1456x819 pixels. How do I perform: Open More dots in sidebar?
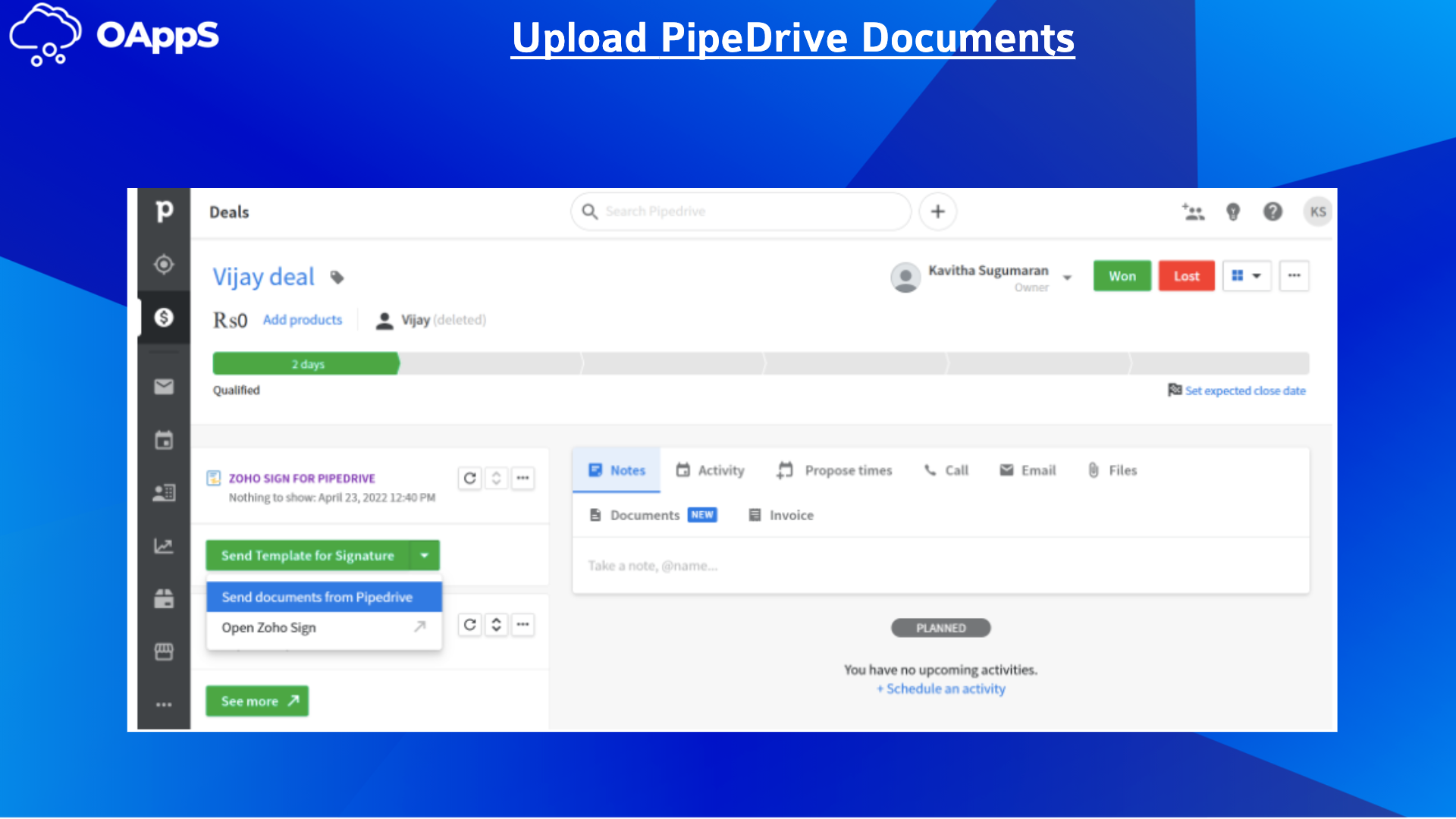(x=164, y=704)
